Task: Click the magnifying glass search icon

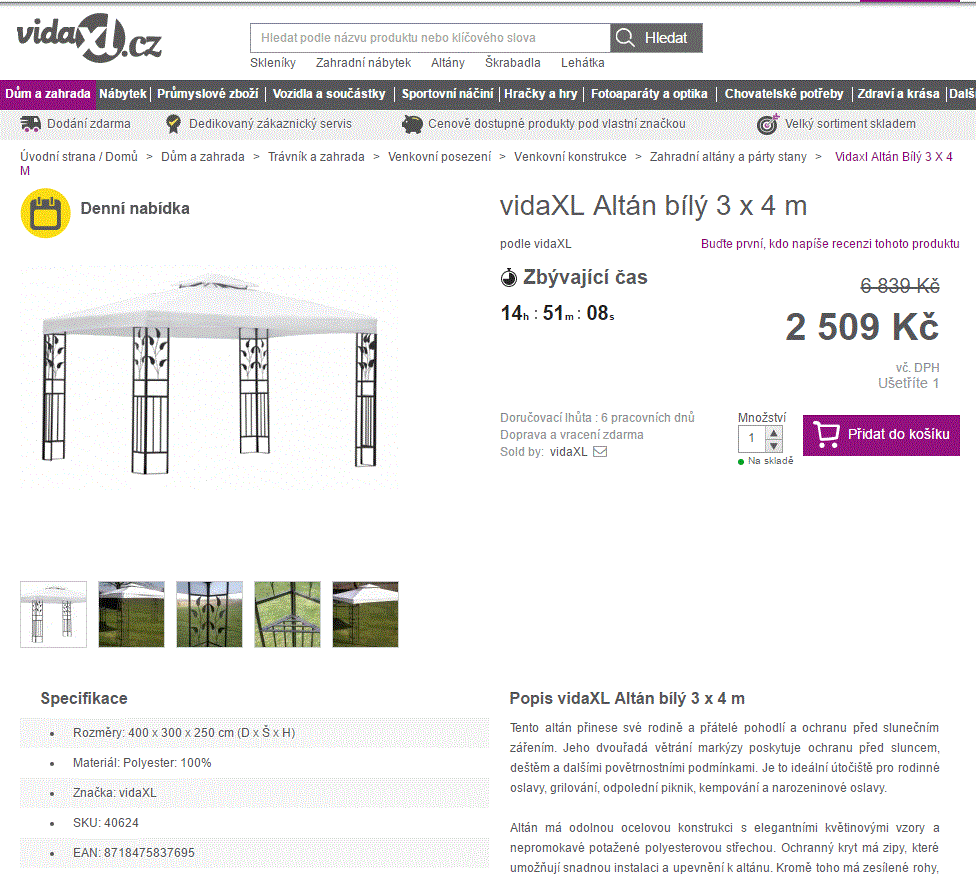Action: (x=626, y=37)
